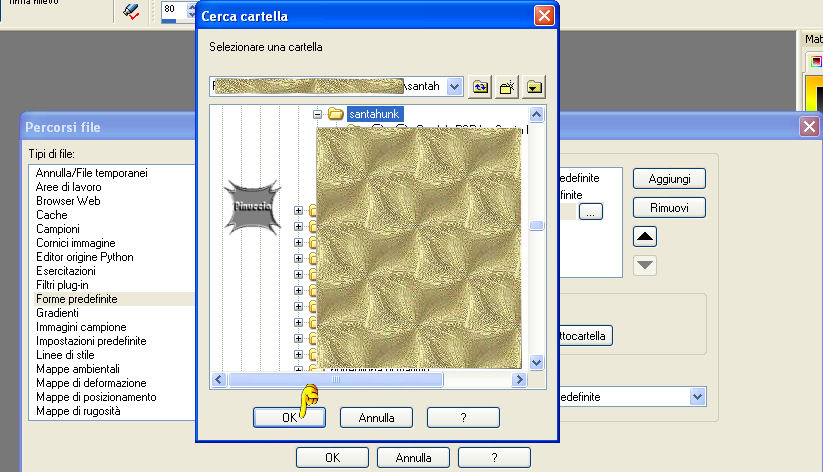The height and width of the screenshot is (472, 823).
Task: Click the Rimuovi button
Action: tap(669, 207)
